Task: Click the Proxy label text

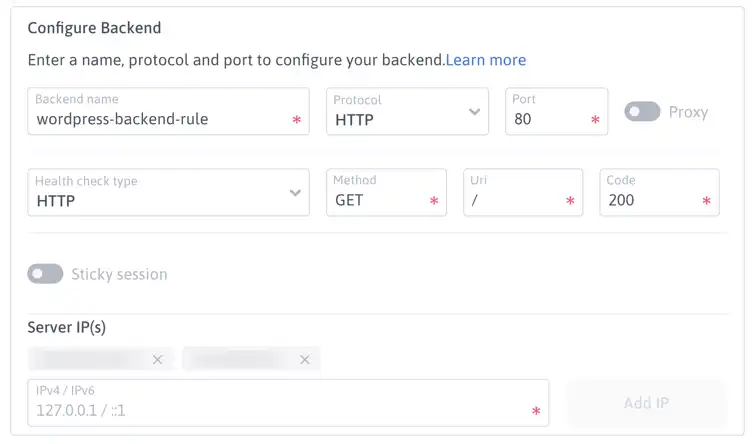Action: [x=688, y=112]
